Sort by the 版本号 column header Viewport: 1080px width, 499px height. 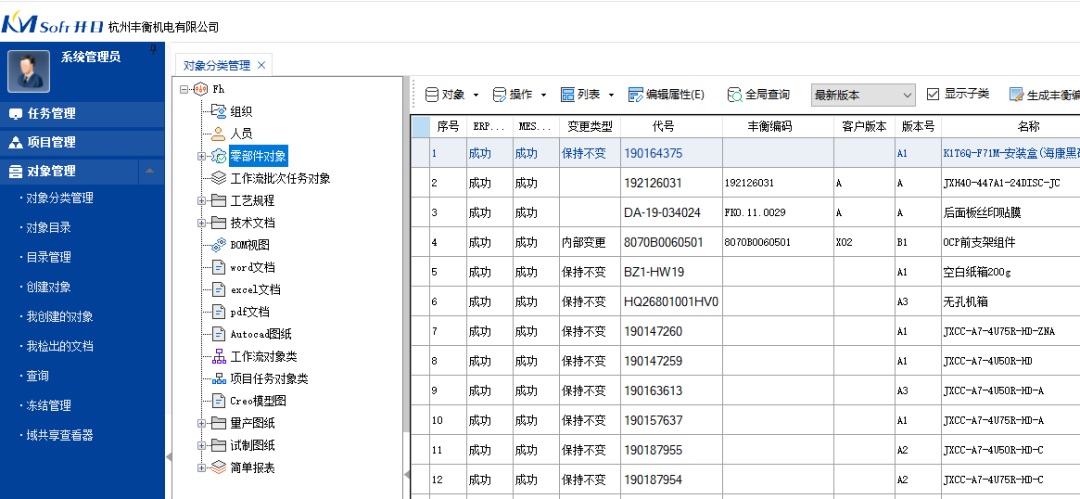(918, 126)
